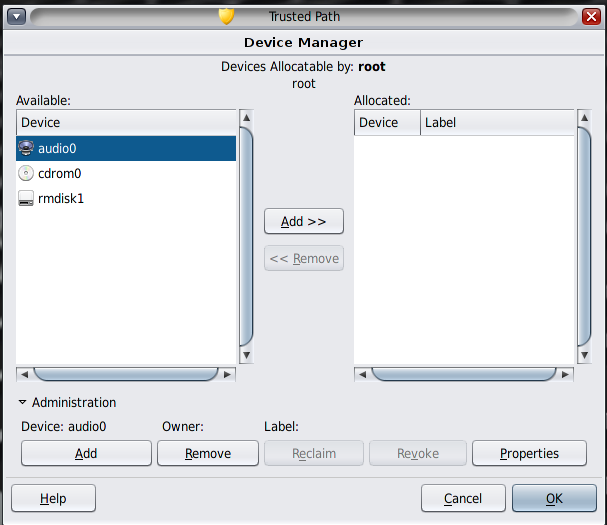The width and height of the screenshot is (607, 525).
Task: Select audio0 in the Available list
Action: [x=126, y=148]
